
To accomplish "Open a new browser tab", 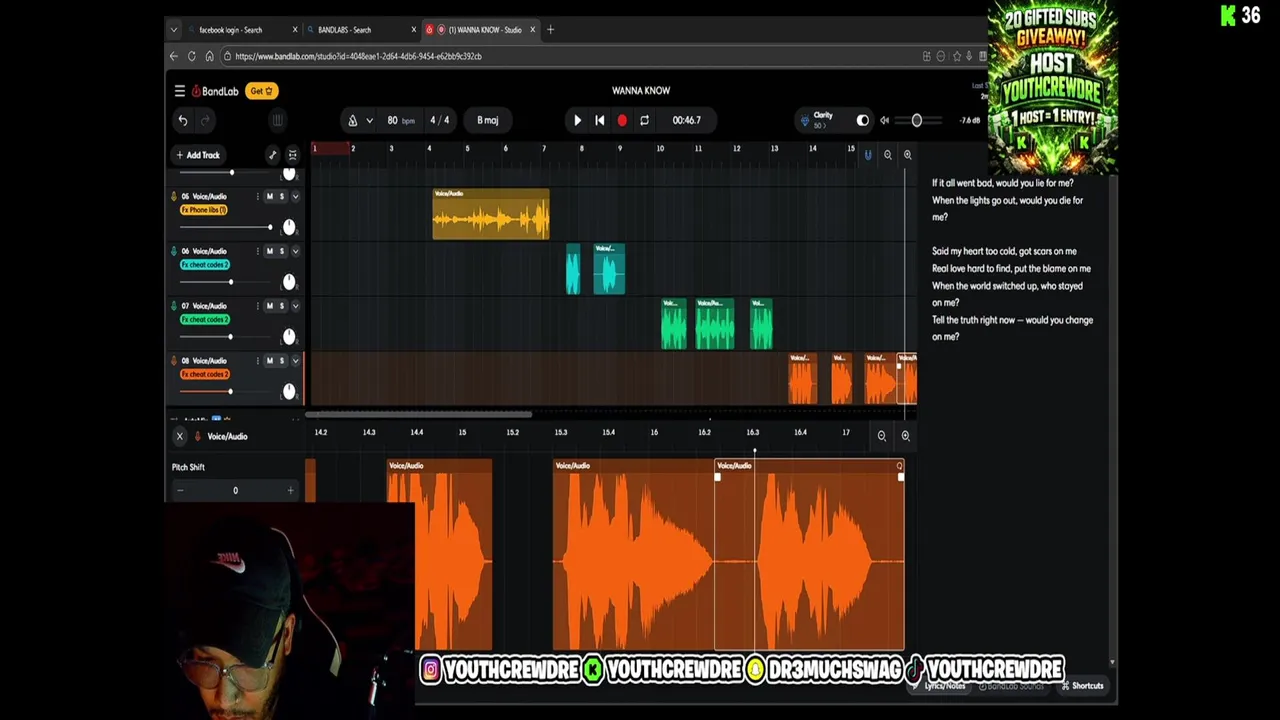I will point(550,30).
